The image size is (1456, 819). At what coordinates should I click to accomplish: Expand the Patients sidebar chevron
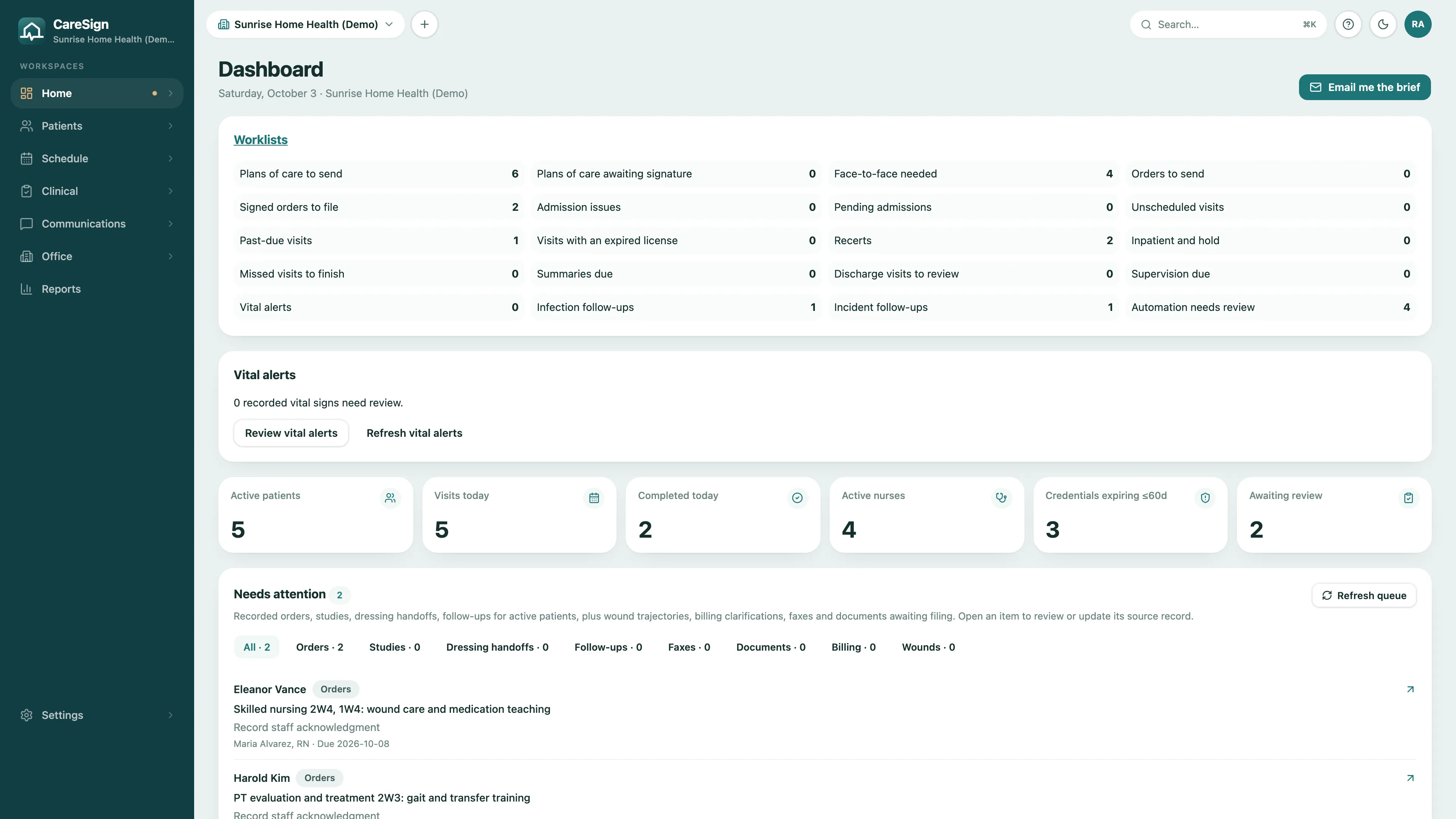[170, 126]
